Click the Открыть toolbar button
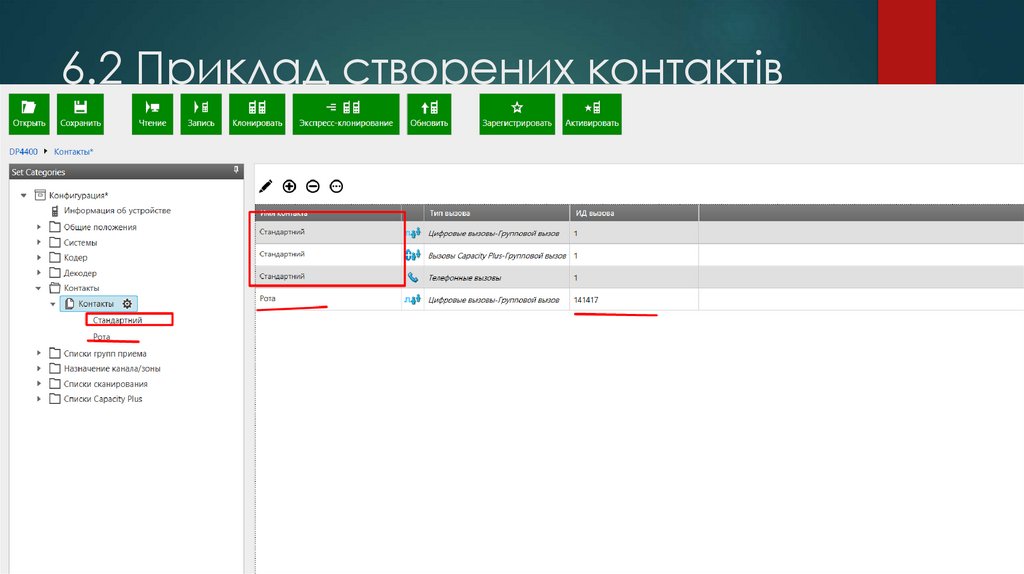Image resolution: width=1024 pixels, height=574 pixels. (x=29, y=114)
